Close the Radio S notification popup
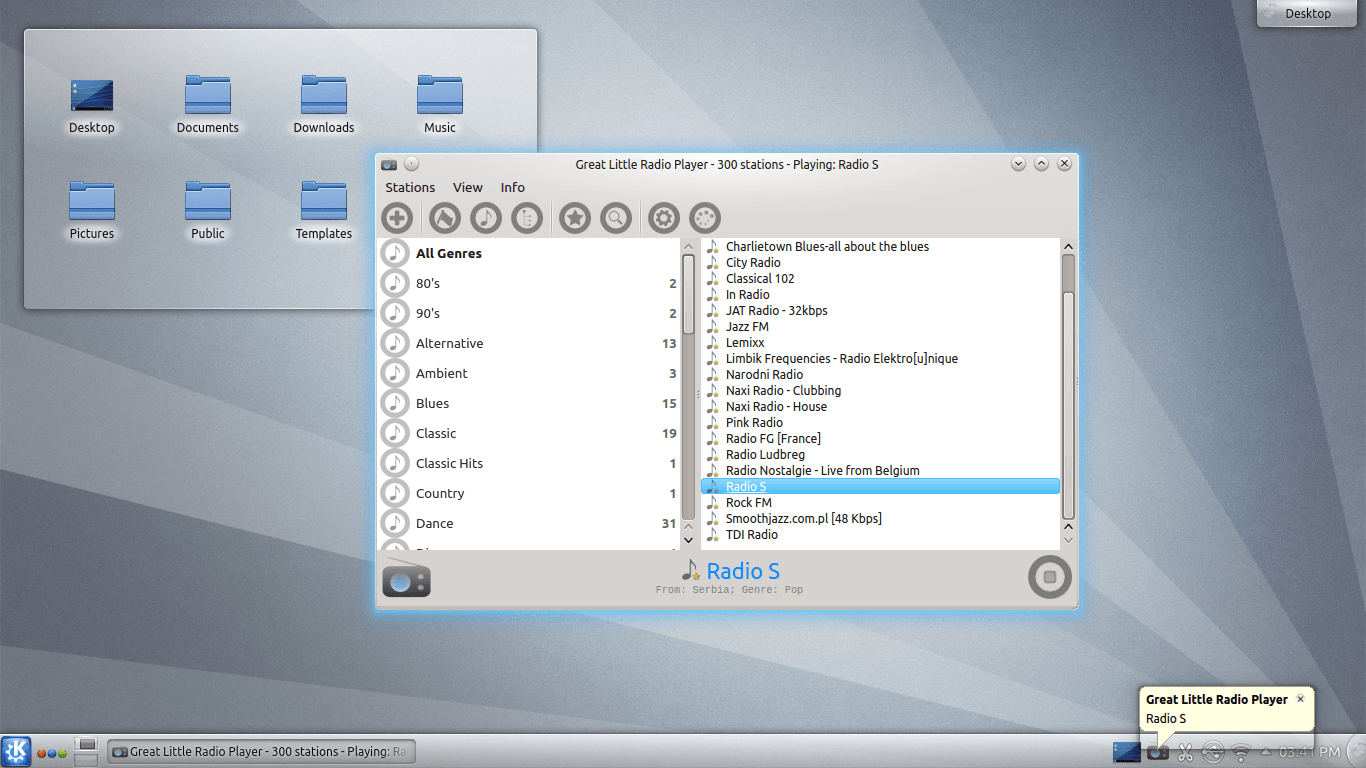1366x768 pixels. coord(1300,699)
